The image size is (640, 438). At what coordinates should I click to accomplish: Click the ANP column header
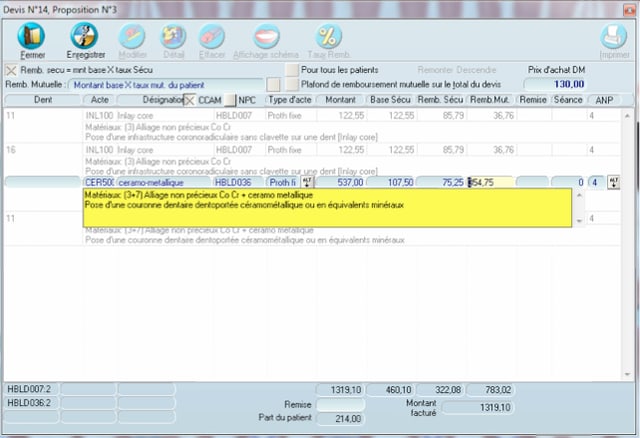tap(604, 100)
